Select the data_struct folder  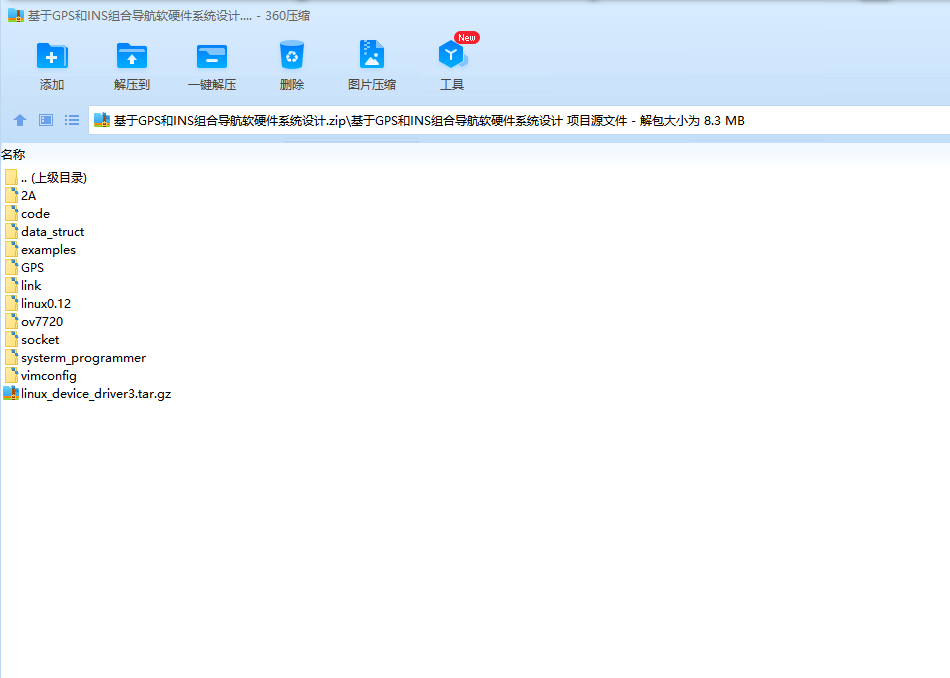point(44,231)
